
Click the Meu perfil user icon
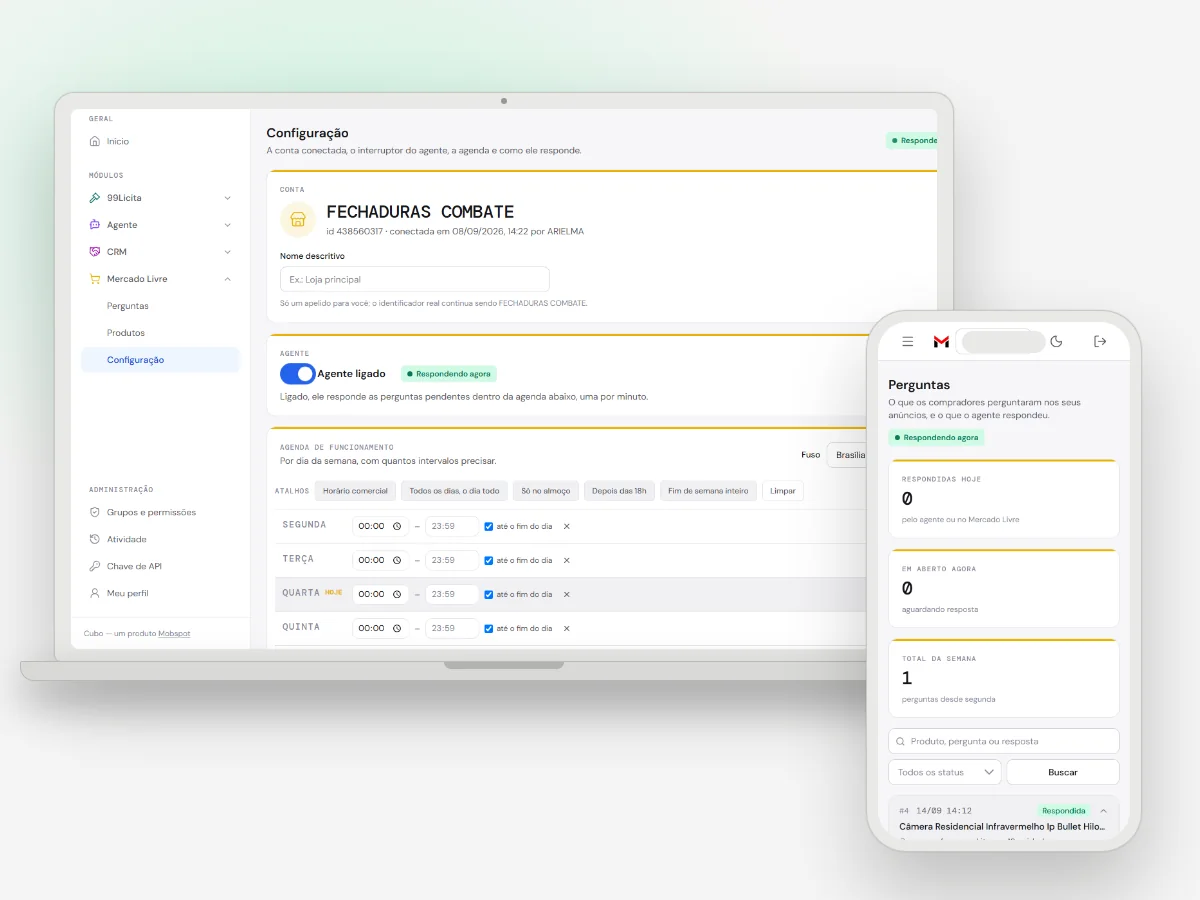(x=95, y=593)
